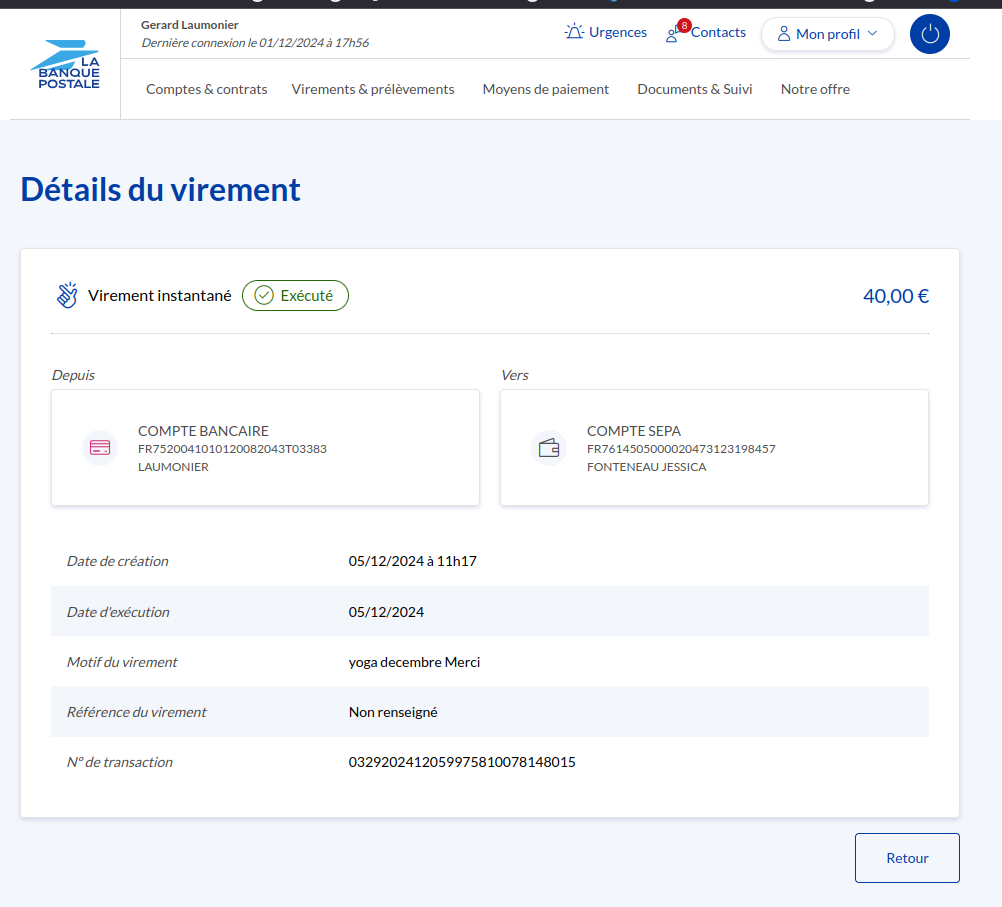Open Comptes & contrats menu

pos(206,89)
